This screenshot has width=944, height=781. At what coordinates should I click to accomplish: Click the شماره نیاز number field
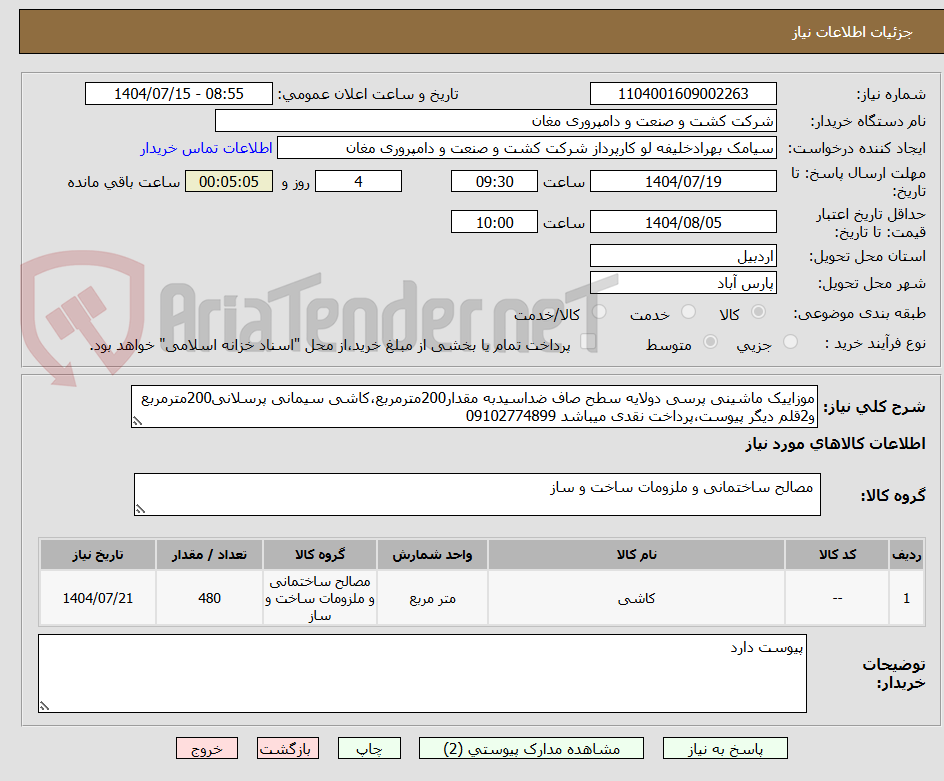coord(683,93)
